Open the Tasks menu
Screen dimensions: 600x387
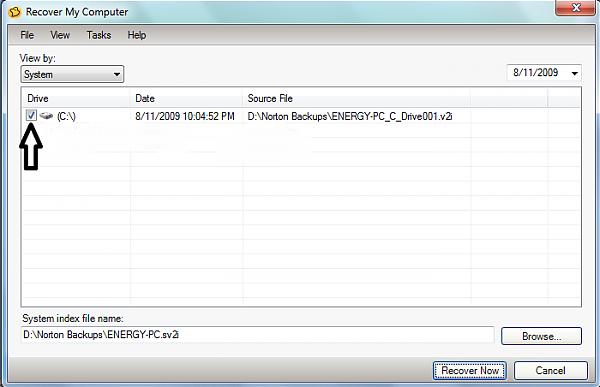(99, 35)
